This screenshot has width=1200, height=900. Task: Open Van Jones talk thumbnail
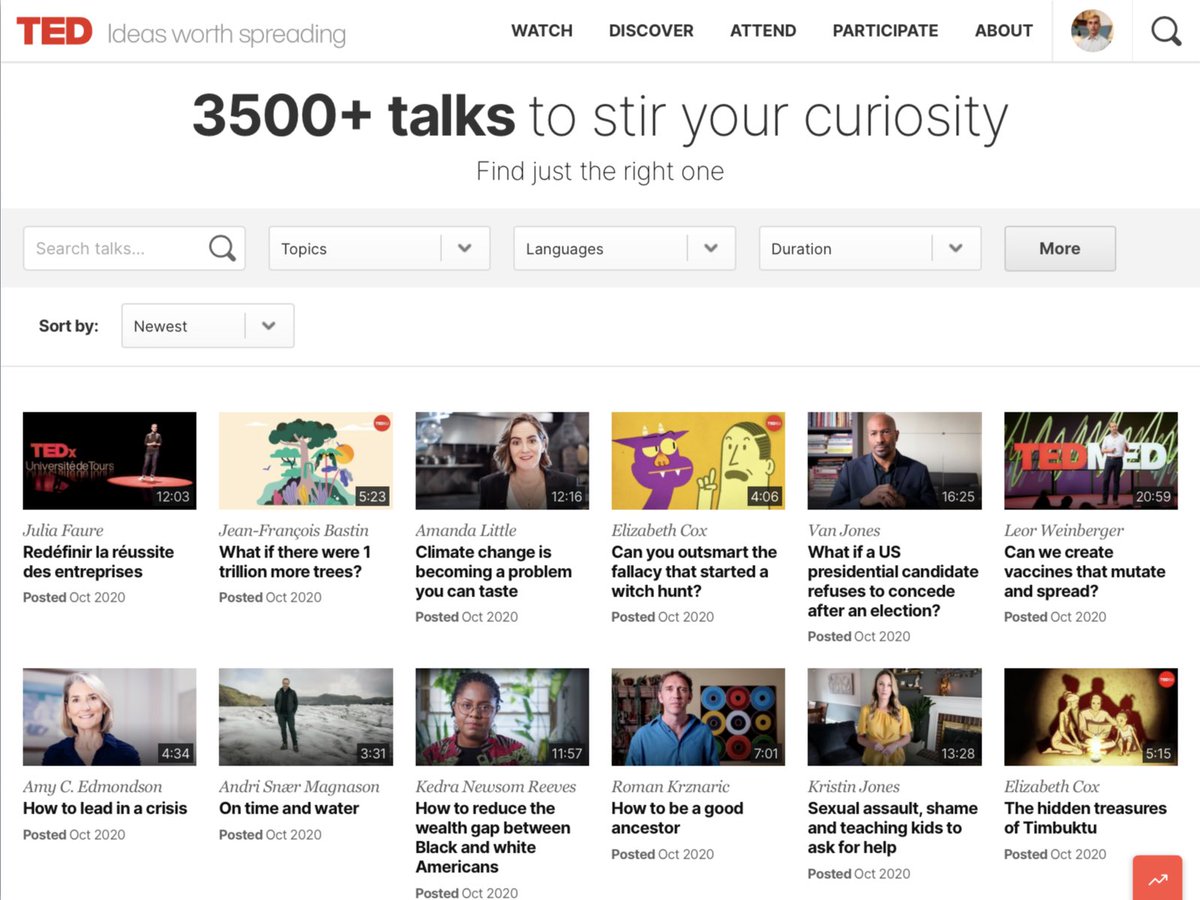pyautogui.click(x=895, y=461)
